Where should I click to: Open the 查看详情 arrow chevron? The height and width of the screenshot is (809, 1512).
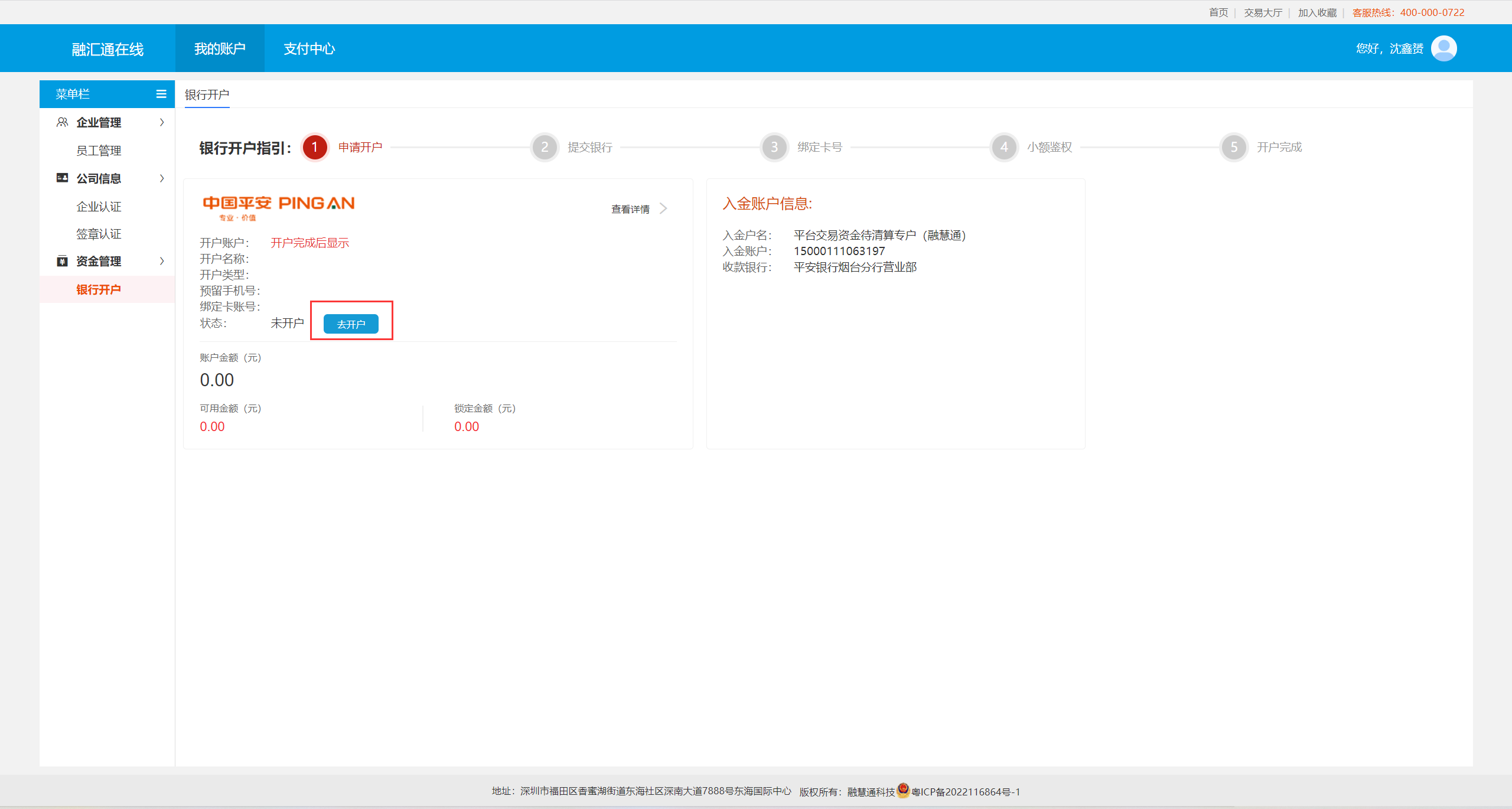(x=663, y=208)
